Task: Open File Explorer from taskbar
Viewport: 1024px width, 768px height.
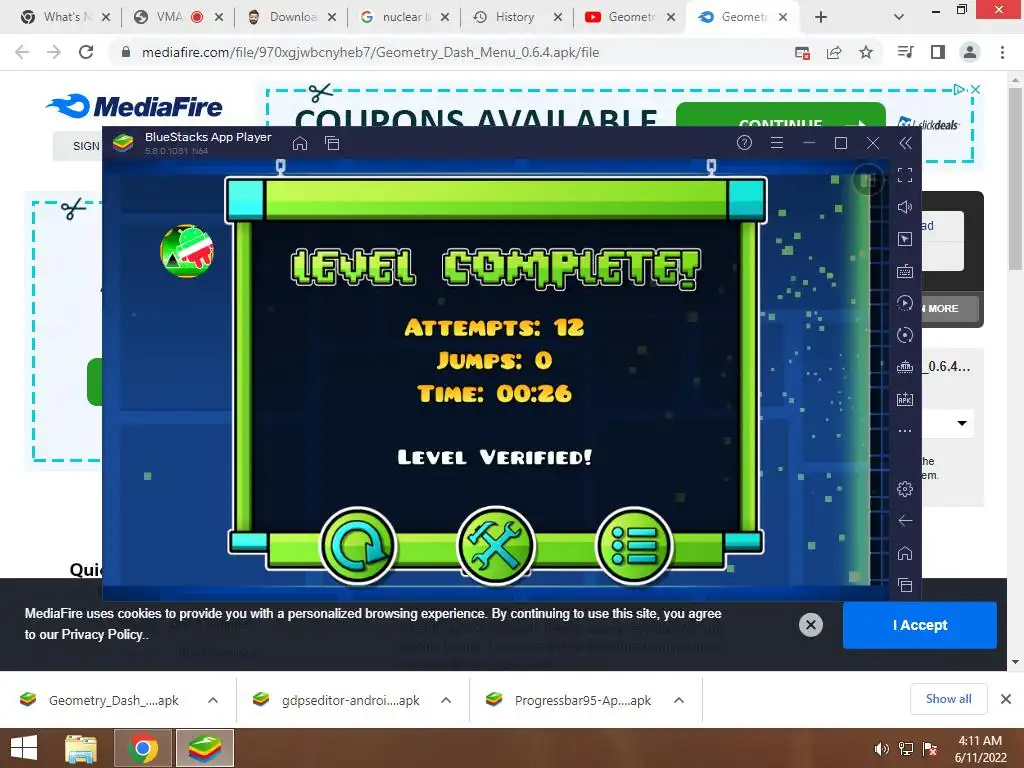Action: [81, 748]
